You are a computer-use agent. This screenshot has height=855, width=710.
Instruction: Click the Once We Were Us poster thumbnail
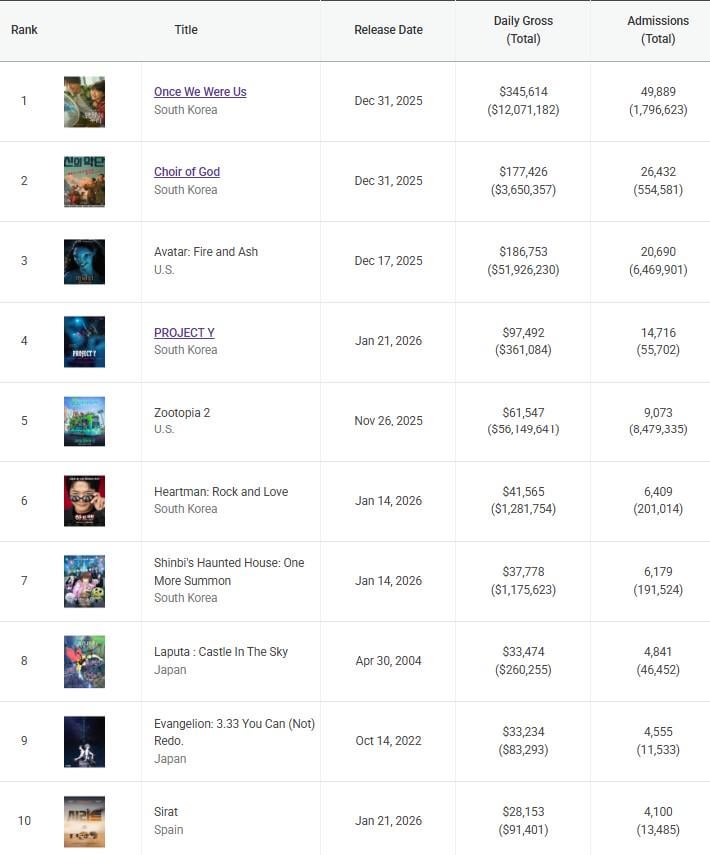pos(84,101)
